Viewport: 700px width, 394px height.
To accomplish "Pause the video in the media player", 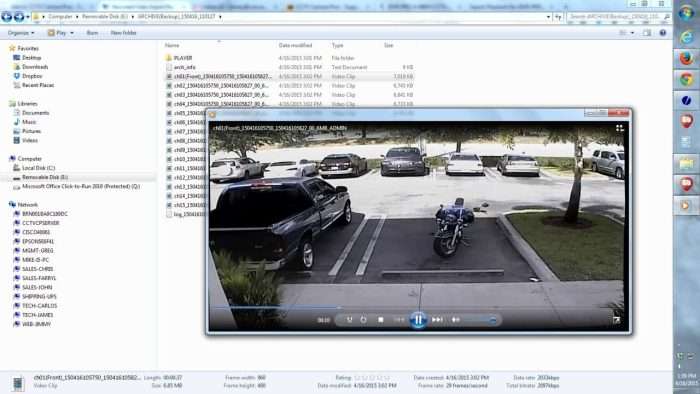I will tap(418, 319).
